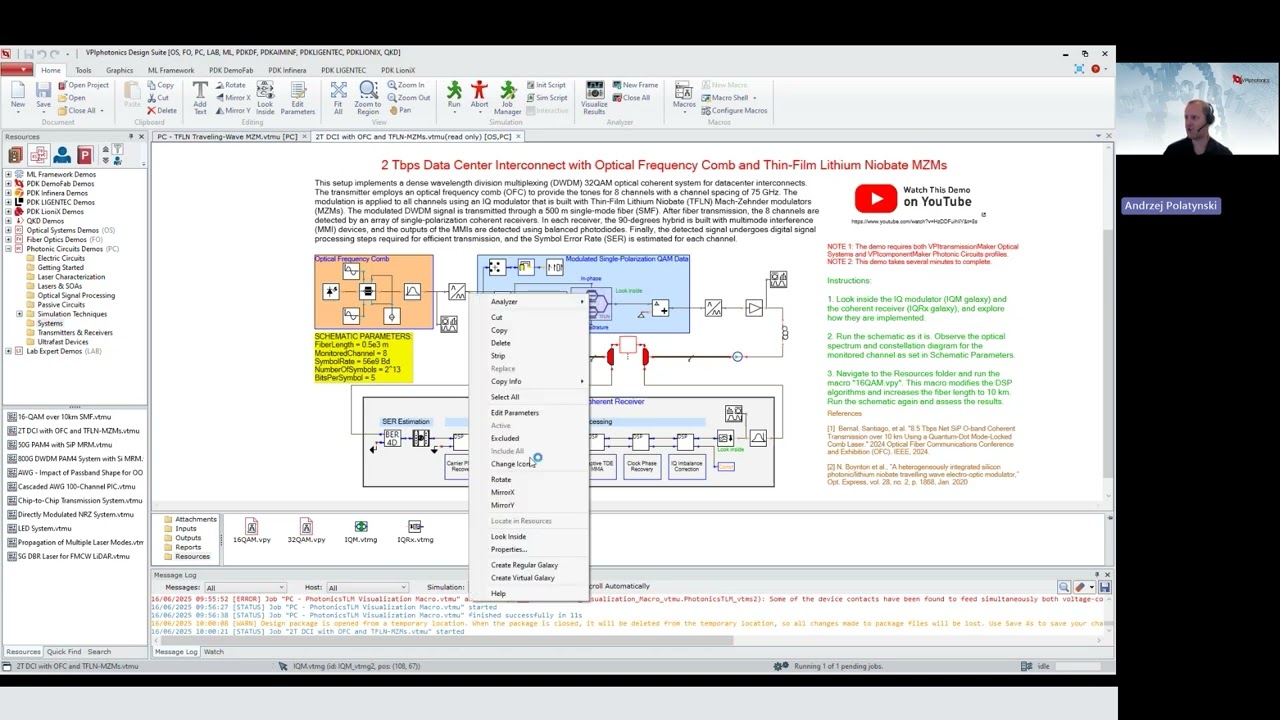Select the Zoom to Region tool
Image resolution: width=1280 pixels, height=720 pixels.
click(367, 97)
